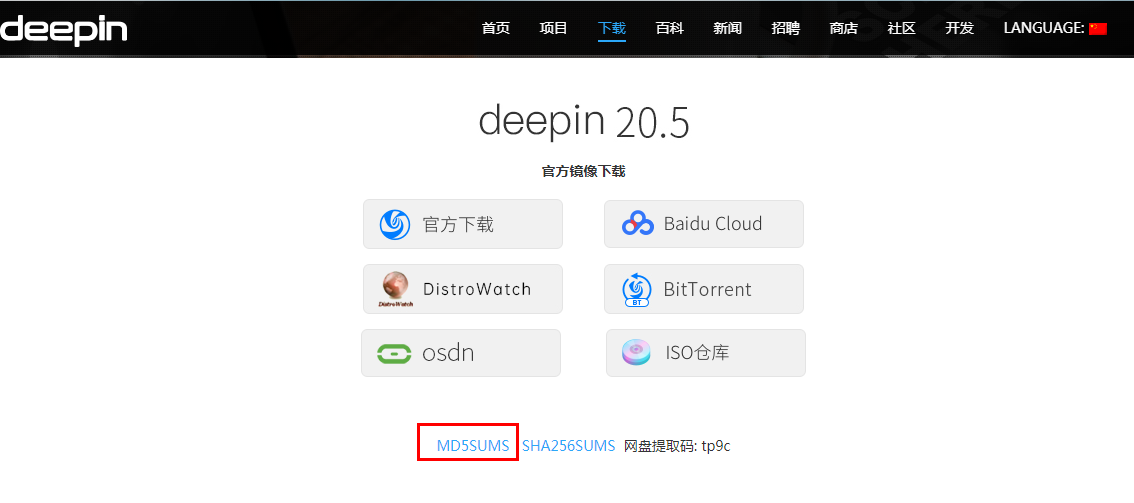Click the DistroWatch download button
The height and width of the screenshot is (503, 1134).
tap(463, 289)
